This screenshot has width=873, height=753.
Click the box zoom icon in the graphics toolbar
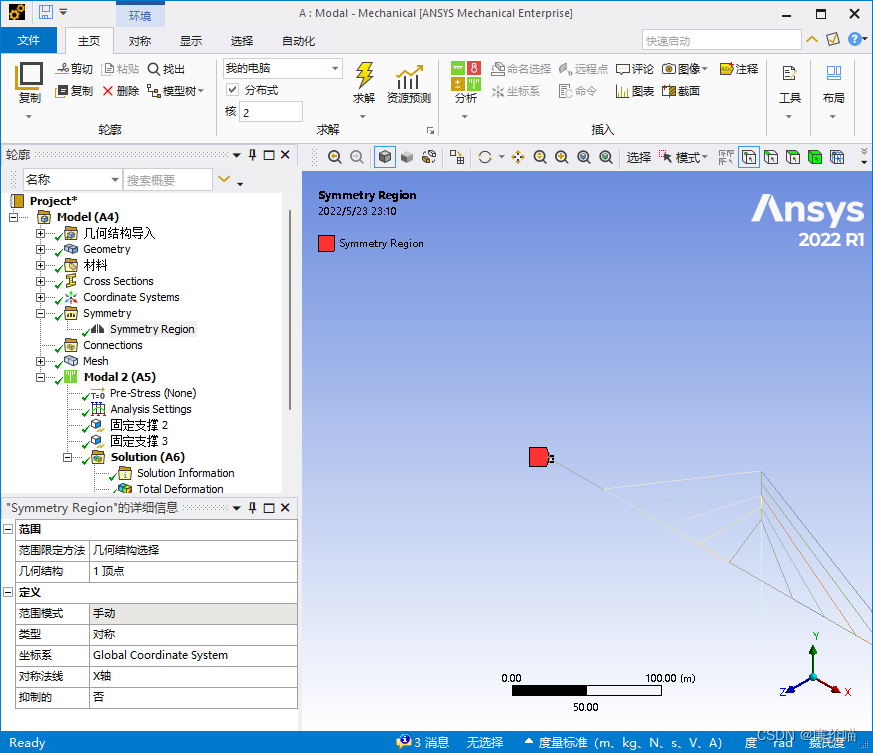point(562,157)
